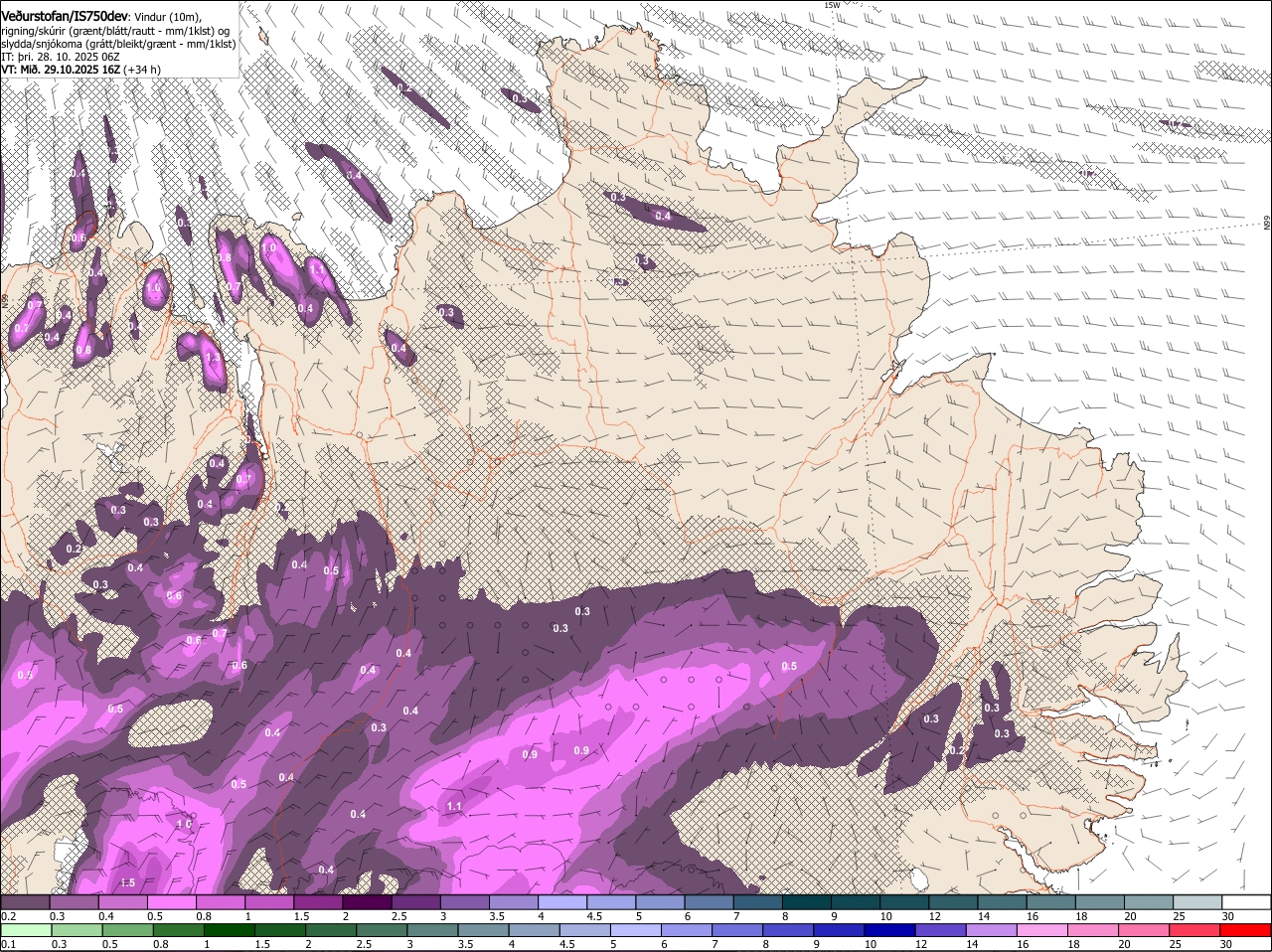Click the '2' label in the lower legend row
The height and width of the screenshot is (952, 1272).
coord(308,944)
